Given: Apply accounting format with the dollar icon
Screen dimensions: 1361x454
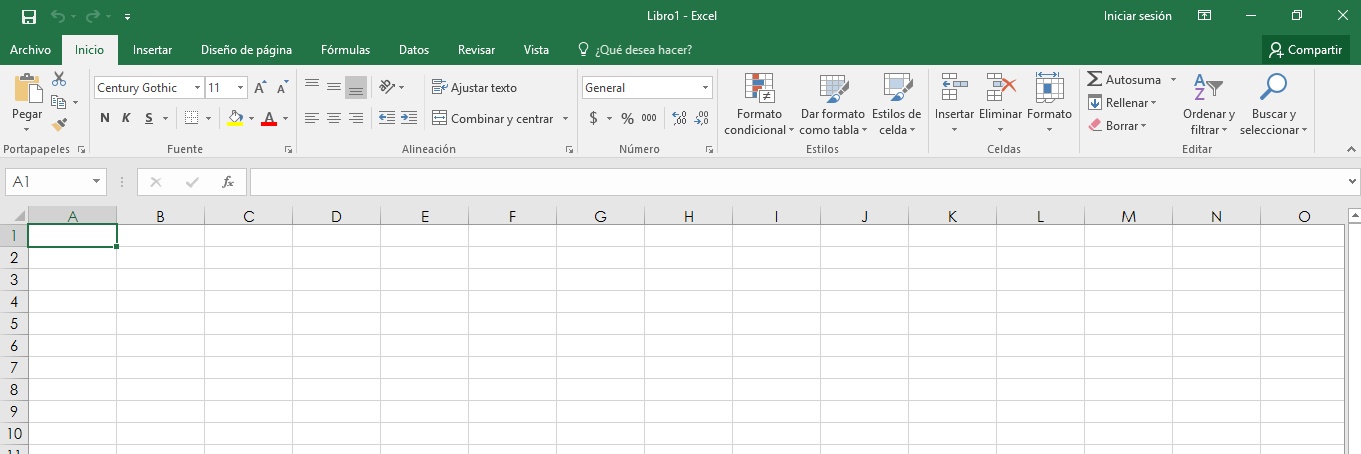Looking at the screenshot, I should [593, 118].
